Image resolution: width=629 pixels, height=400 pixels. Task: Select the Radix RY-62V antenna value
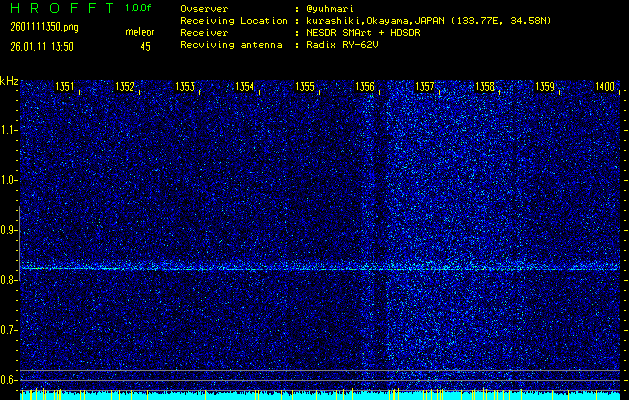[x=342, y=45]
